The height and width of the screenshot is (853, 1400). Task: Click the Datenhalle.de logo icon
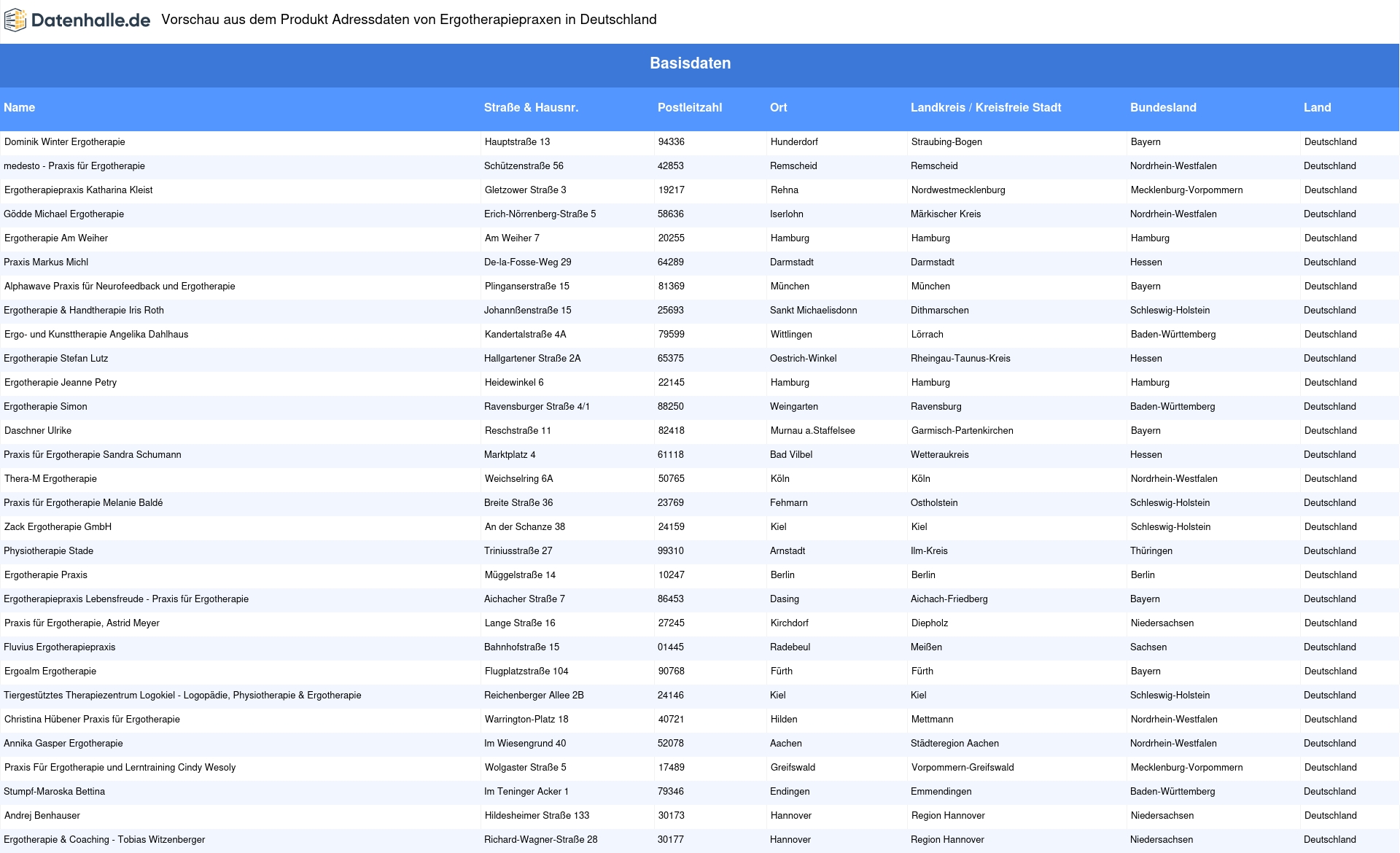click(x=15, y=20)
